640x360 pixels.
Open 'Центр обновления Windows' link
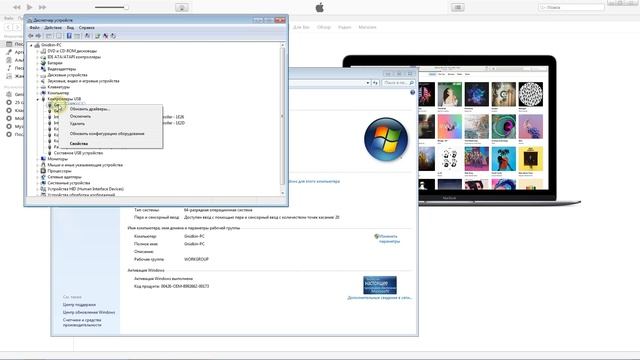click(89, 312)
